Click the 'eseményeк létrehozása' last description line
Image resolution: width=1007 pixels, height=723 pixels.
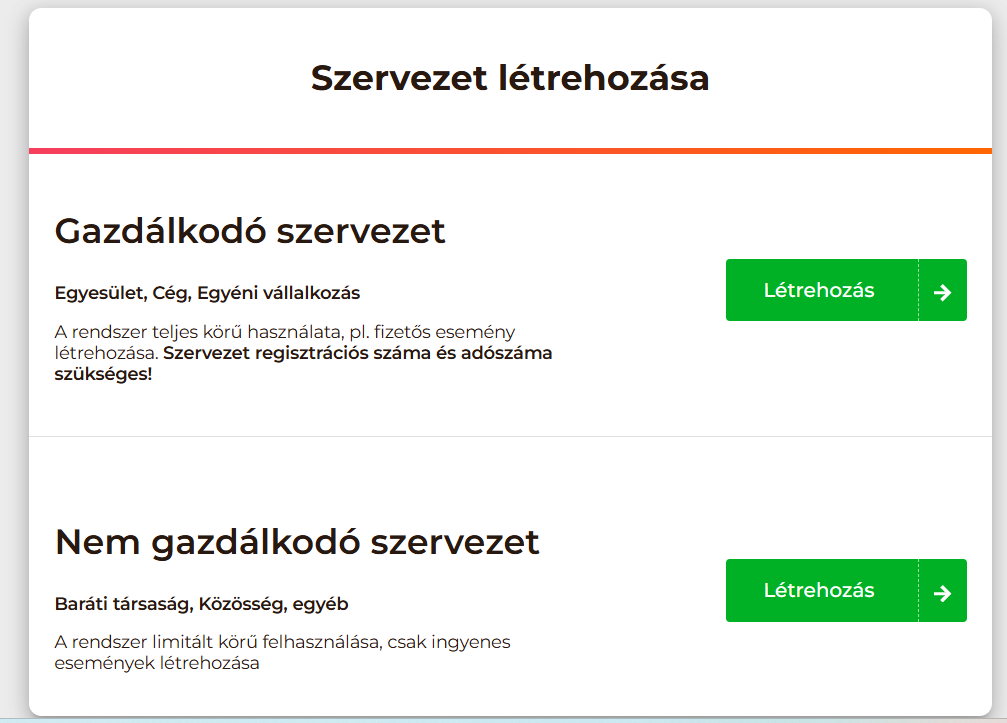(157, 663)
